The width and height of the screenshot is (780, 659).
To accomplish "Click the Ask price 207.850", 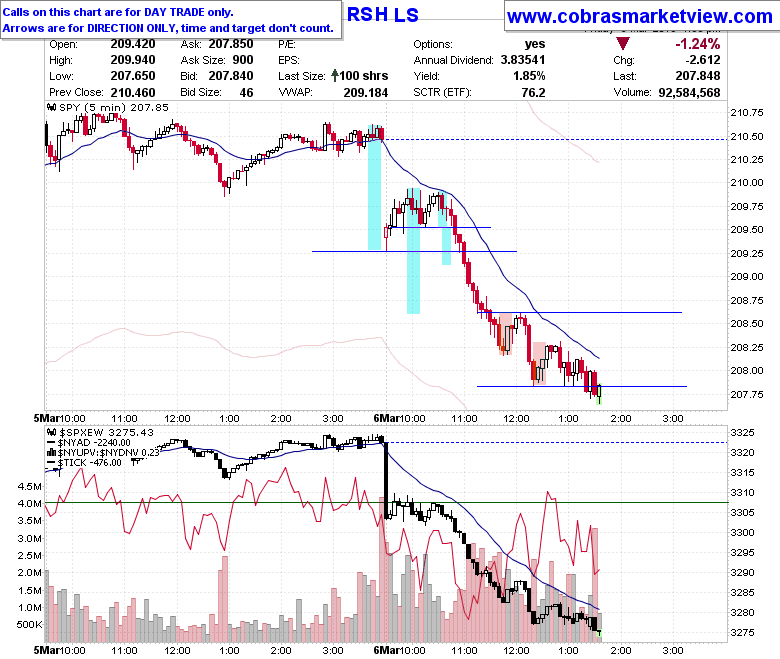I will click(x=231, y=44).
